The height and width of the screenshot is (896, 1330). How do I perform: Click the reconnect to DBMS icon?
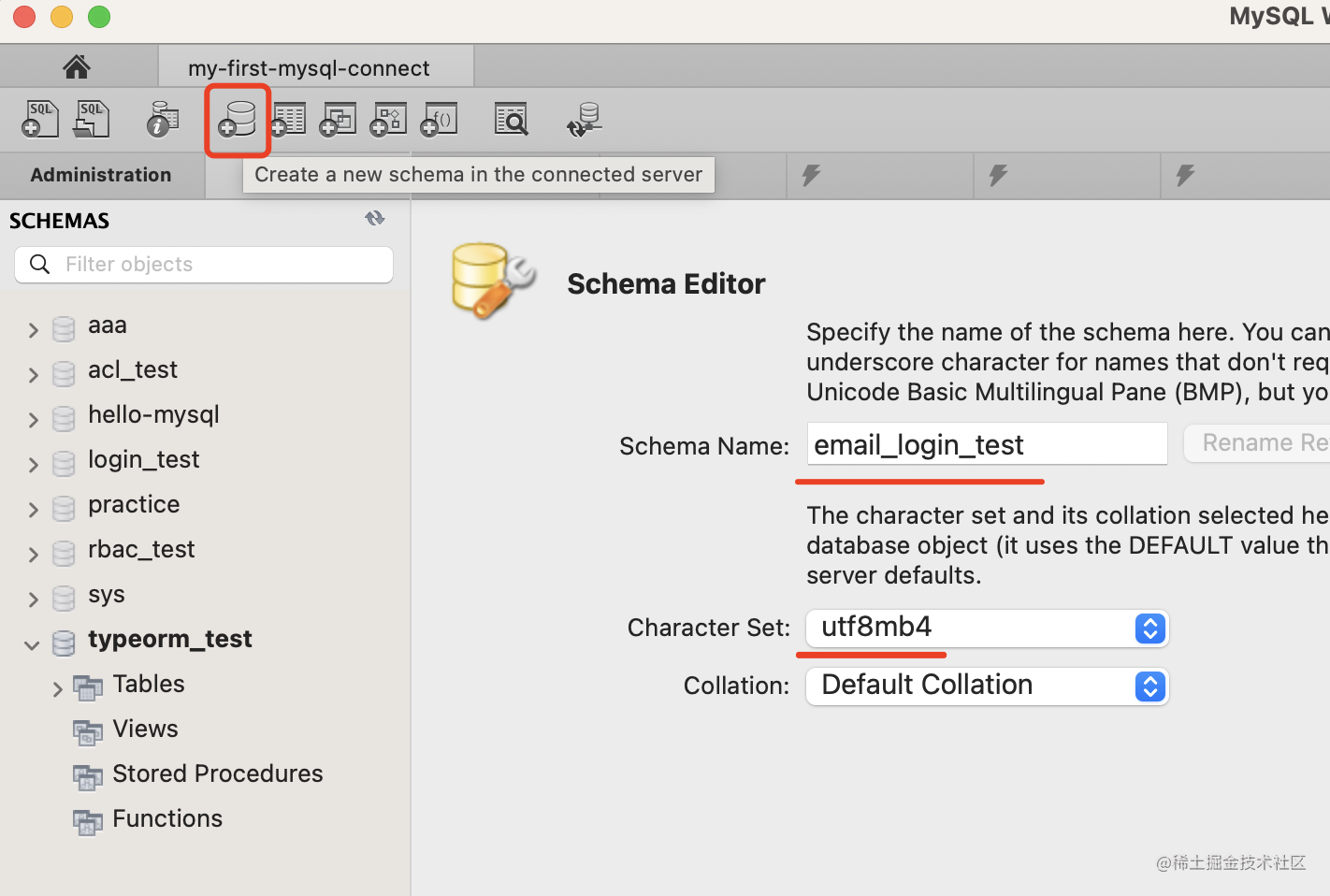click(x=585, y=120)
